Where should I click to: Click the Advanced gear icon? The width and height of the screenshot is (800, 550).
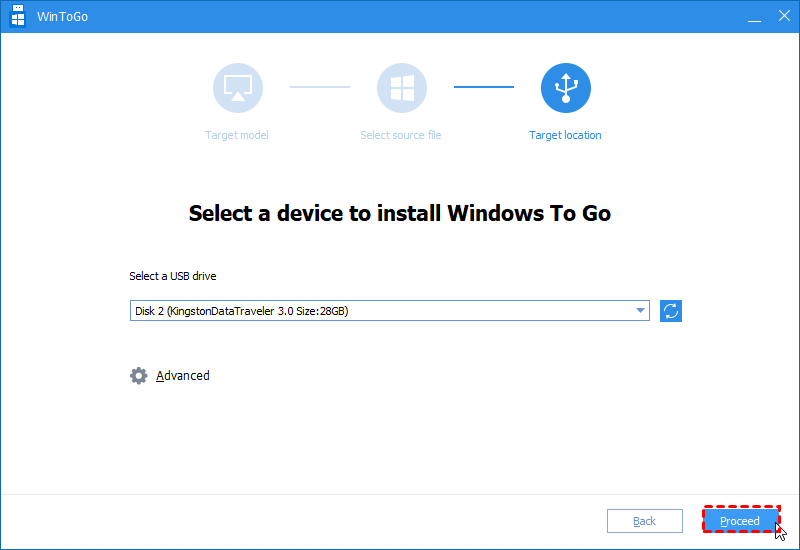[x=138, y=376]
